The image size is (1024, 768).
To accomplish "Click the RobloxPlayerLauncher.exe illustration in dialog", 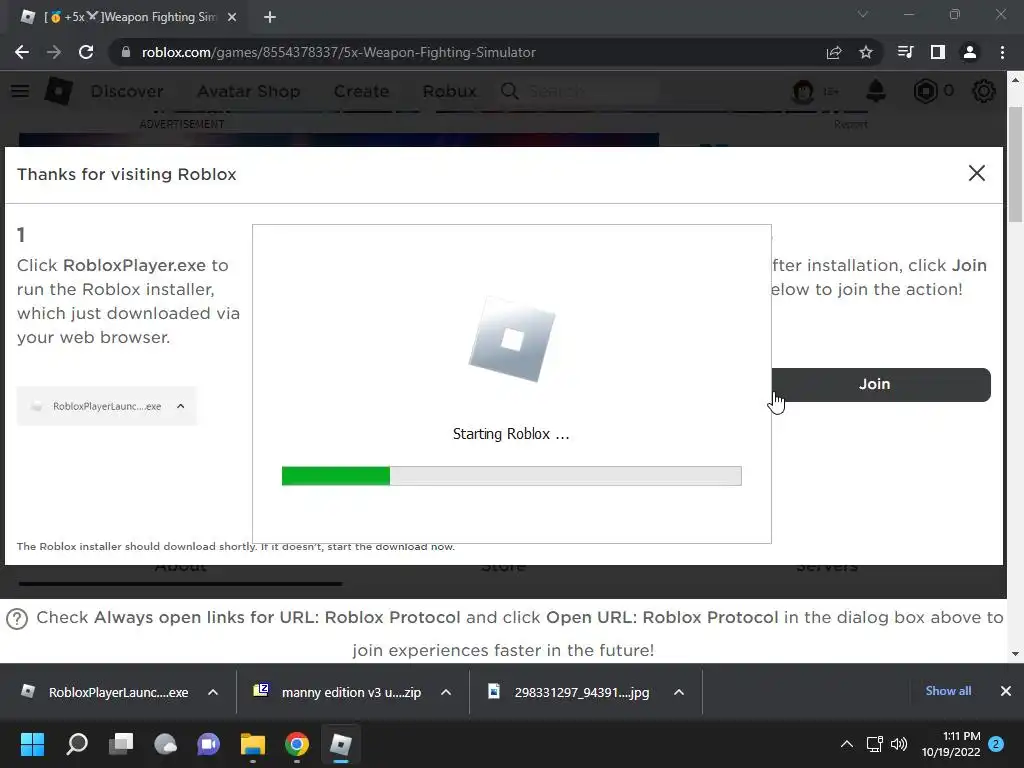I will point(106,406).
